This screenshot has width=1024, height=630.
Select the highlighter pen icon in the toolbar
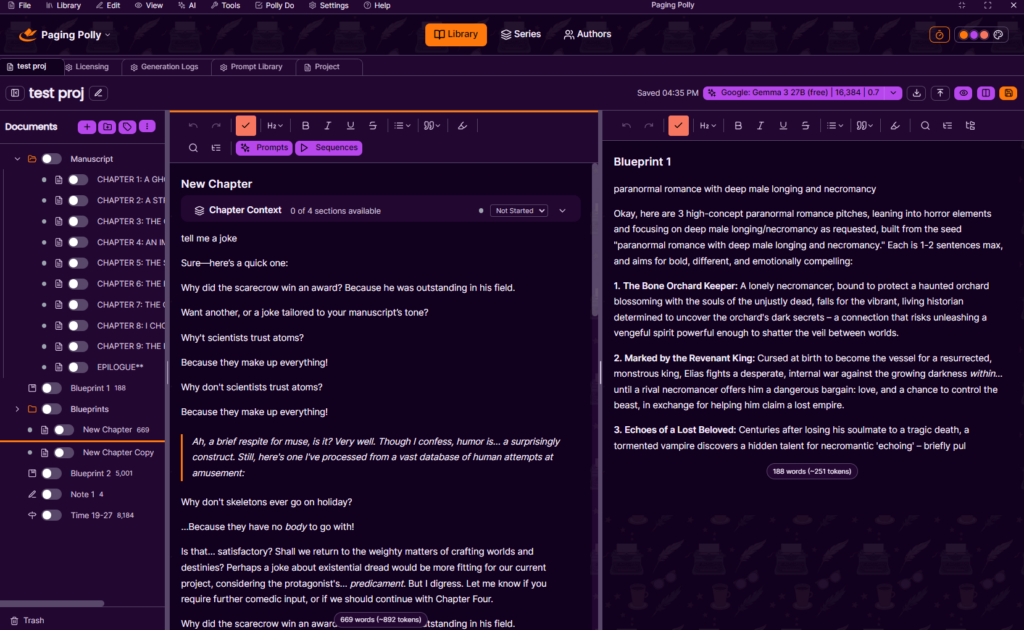coord(462,125)
